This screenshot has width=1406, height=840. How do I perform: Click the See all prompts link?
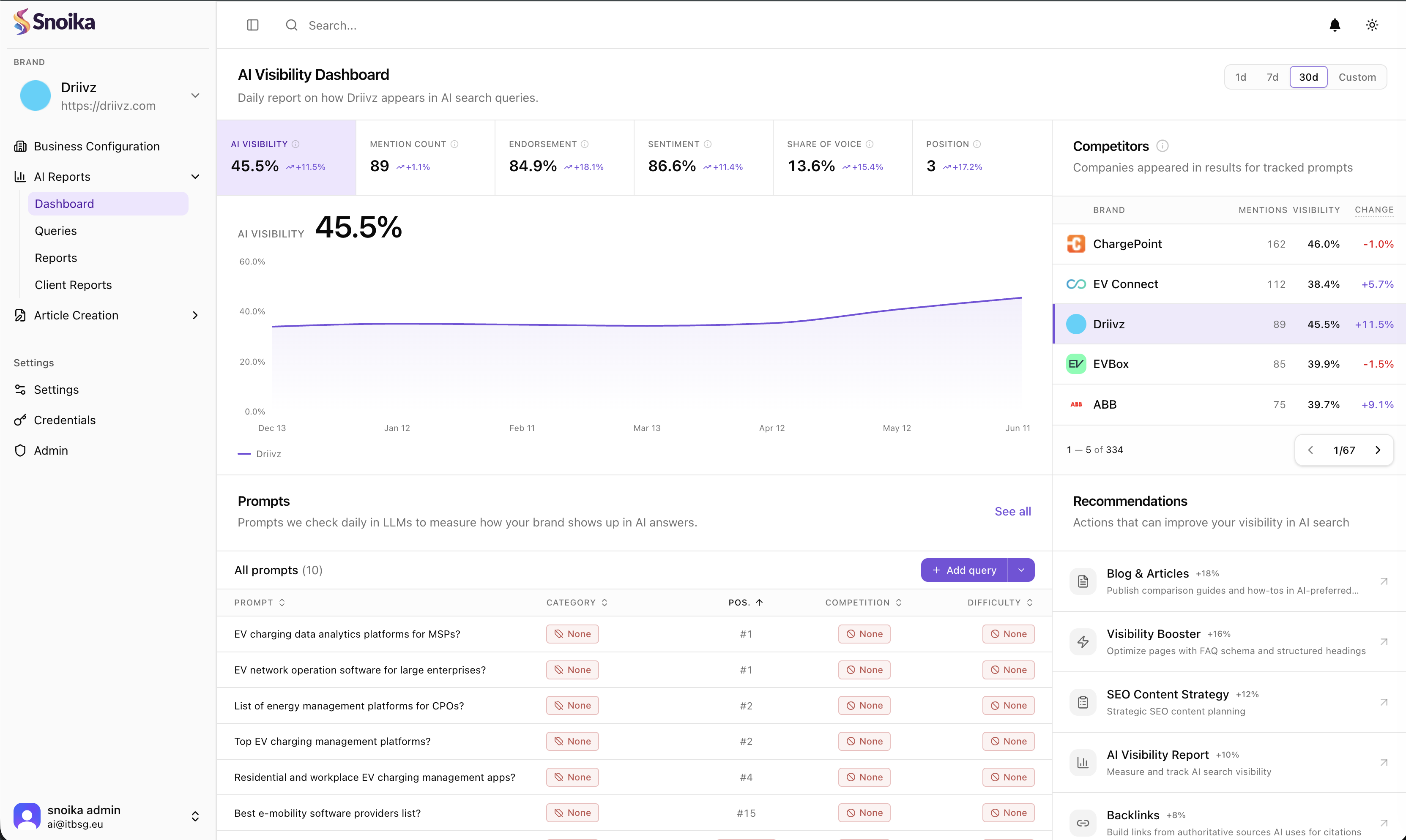pyautogui.click(x=1012, y=511)
